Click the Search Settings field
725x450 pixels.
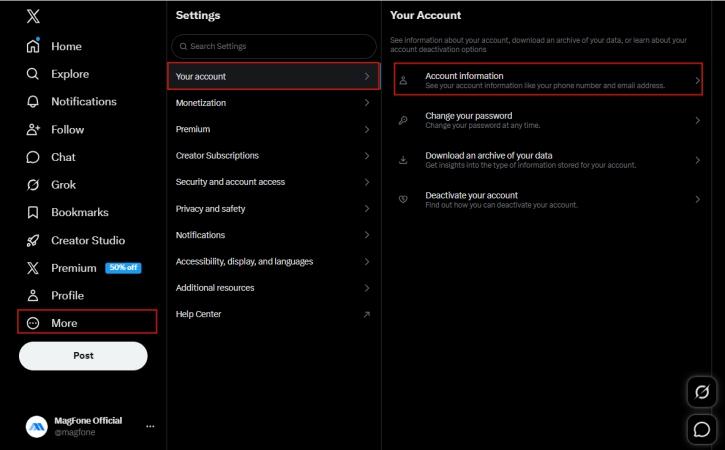[x=273, y=46]
